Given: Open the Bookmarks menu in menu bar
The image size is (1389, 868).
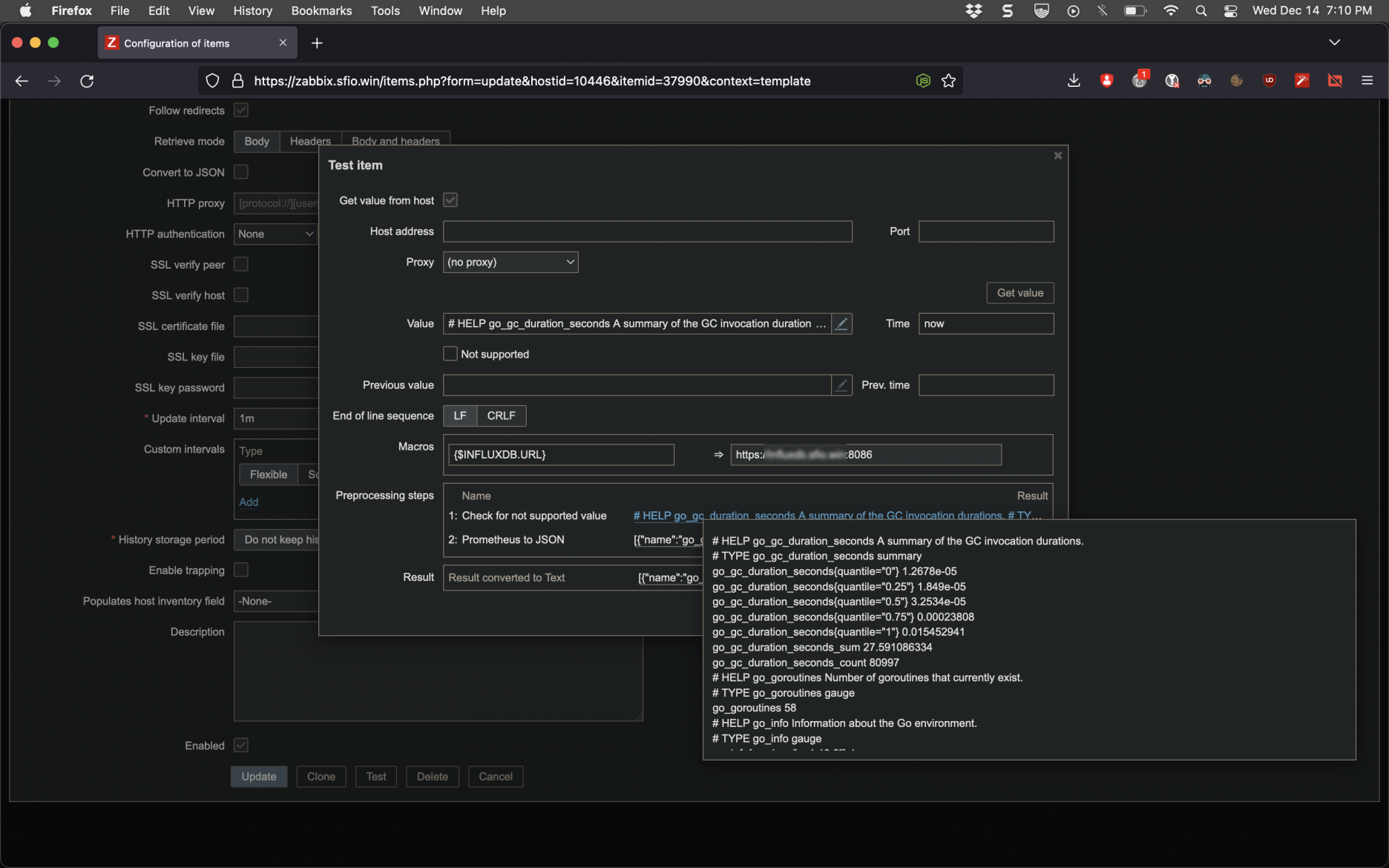Looking at the screenshot, I should (321, 10).
